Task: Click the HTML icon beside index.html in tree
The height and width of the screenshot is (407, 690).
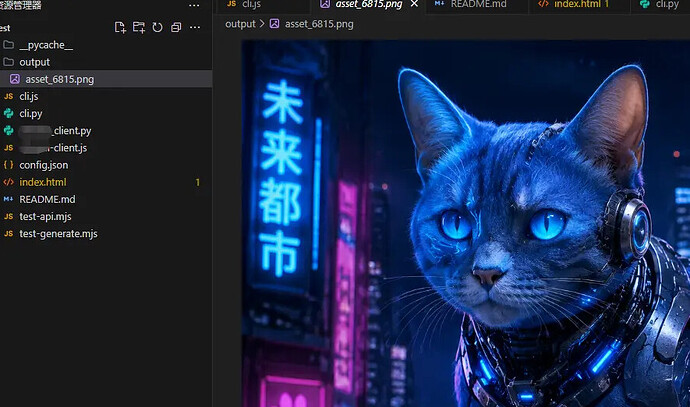Action: [8, 182]
